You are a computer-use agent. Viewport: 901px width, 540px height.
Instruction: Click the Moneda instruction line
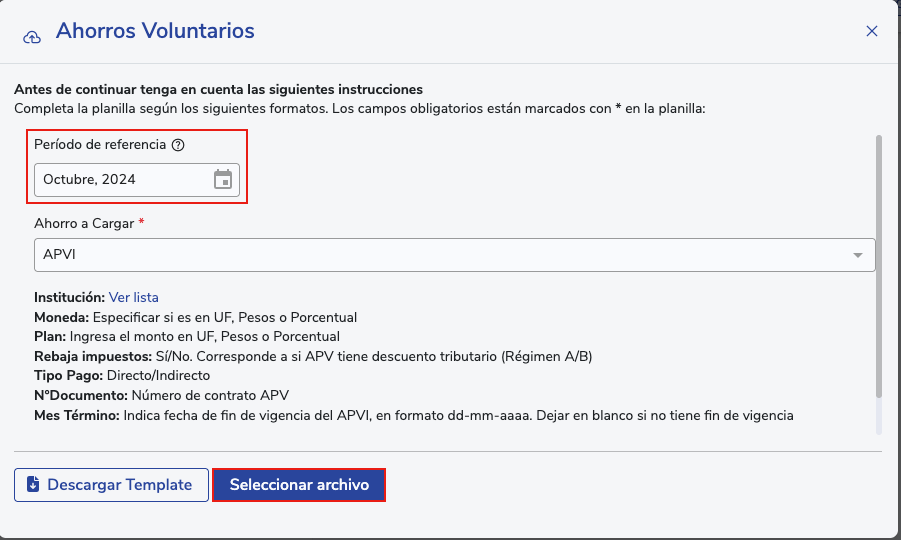click(195, 318)
